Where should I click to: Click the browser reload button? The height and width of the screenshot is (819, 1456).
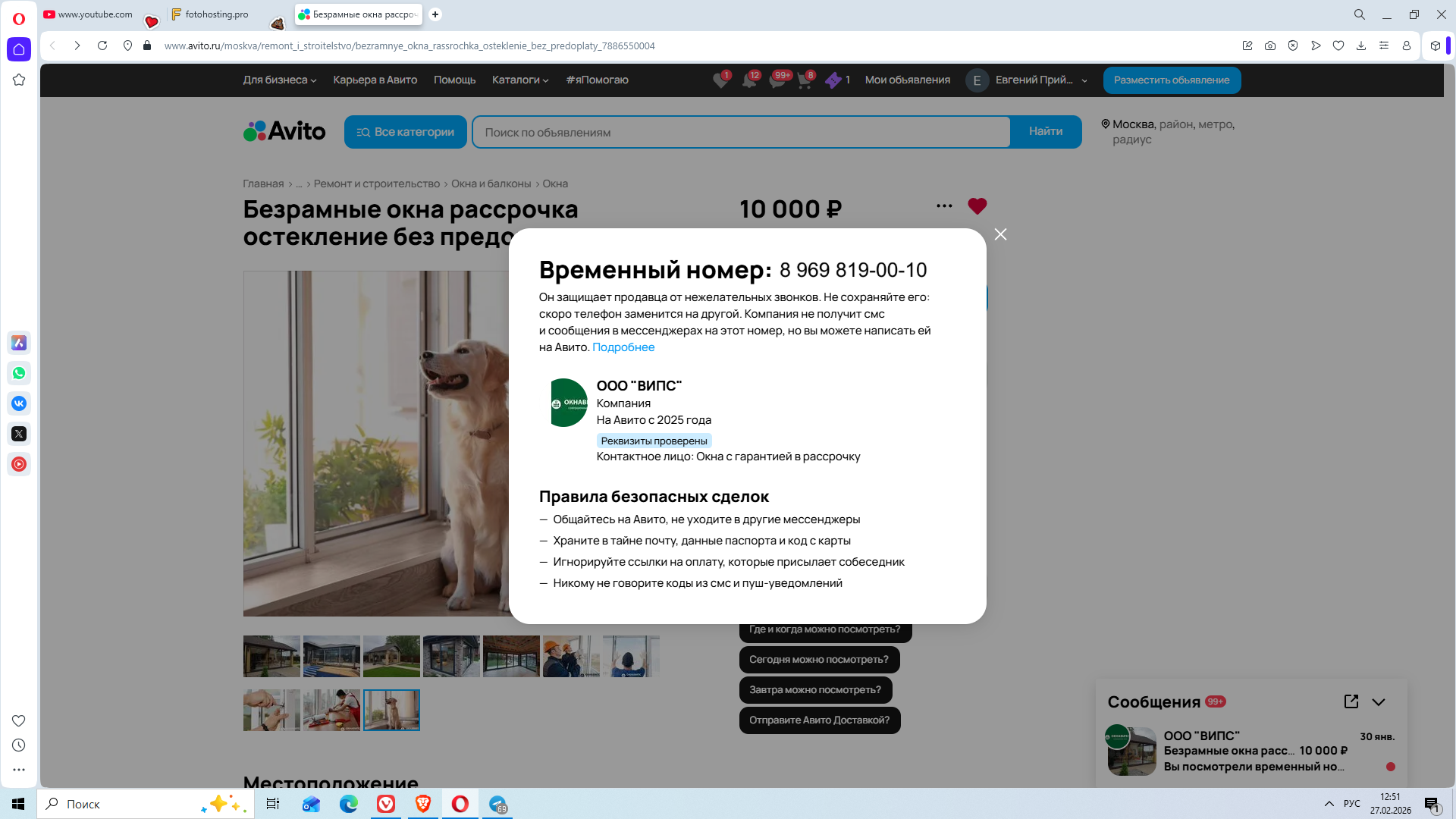pyautogui.click(x=102, y=45)
